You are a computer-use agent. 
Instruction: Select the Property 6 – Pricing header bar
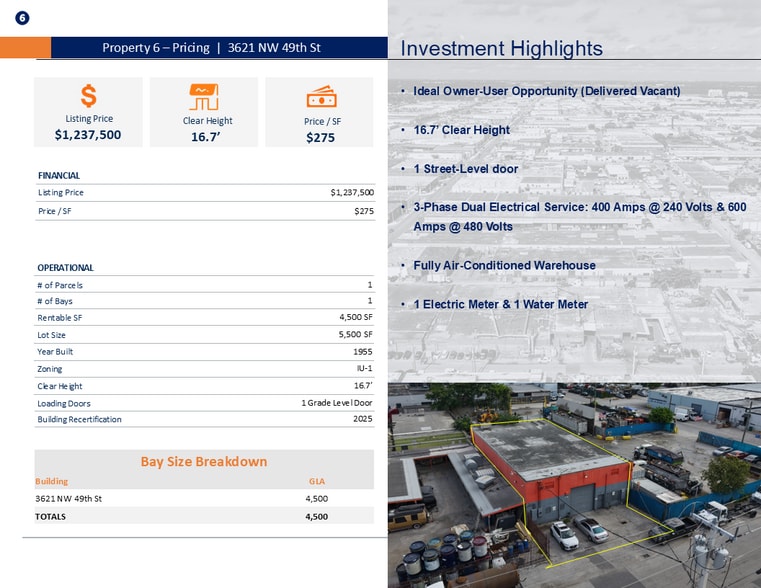pos(219,48)
